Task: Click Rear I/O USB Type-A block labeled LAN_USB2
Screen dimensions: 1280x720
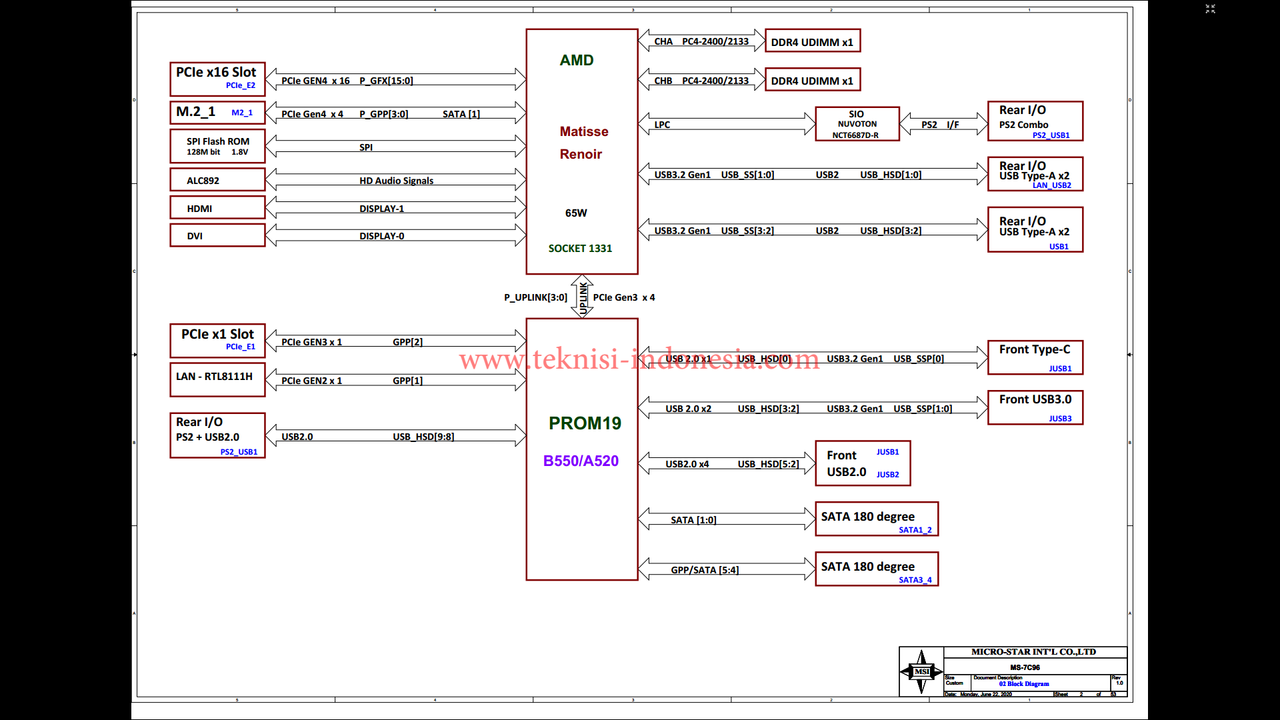Action: pos(1035,174)
